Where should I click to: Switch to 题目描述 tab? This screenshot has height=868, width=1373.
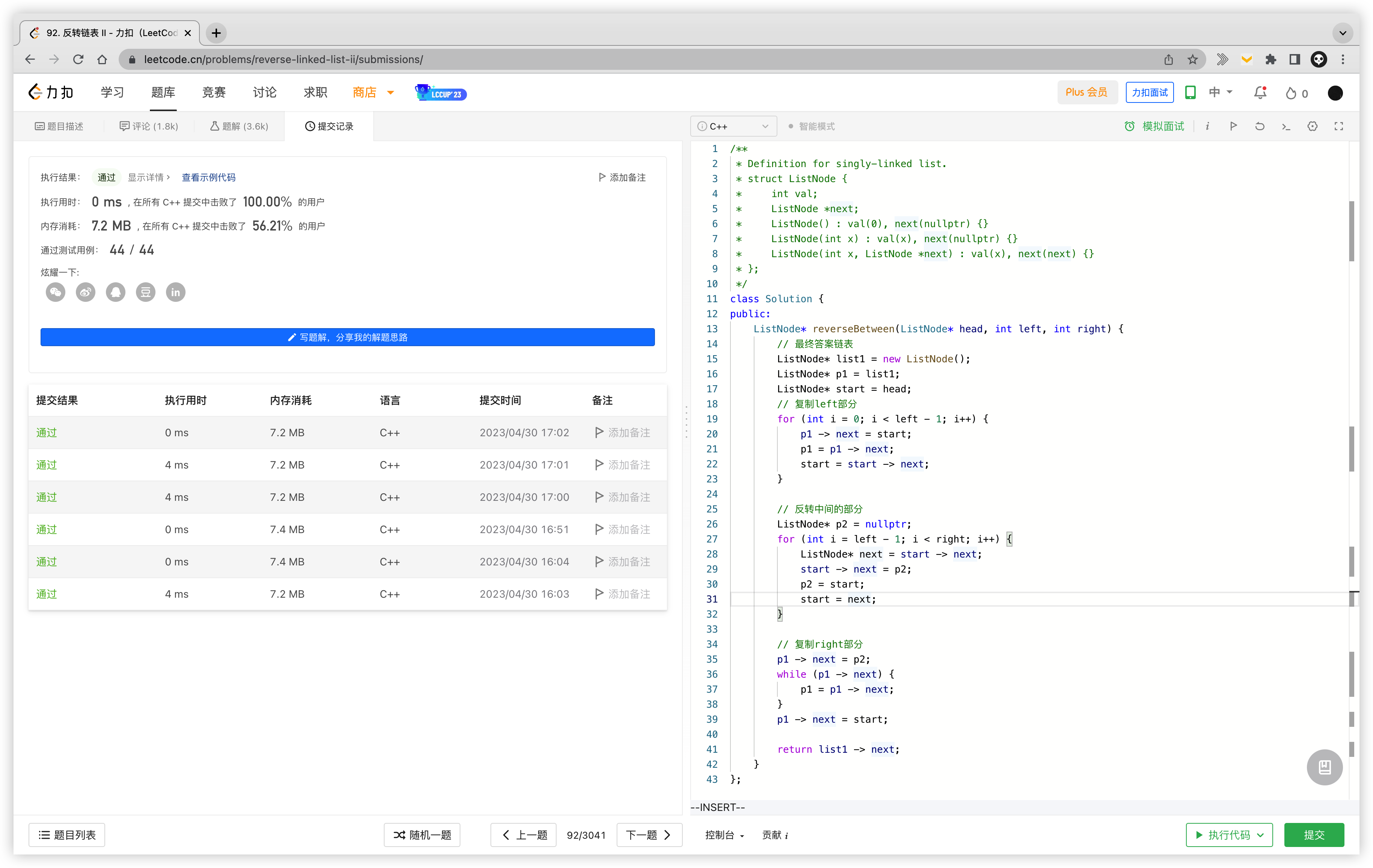click(x=59, y=126)
